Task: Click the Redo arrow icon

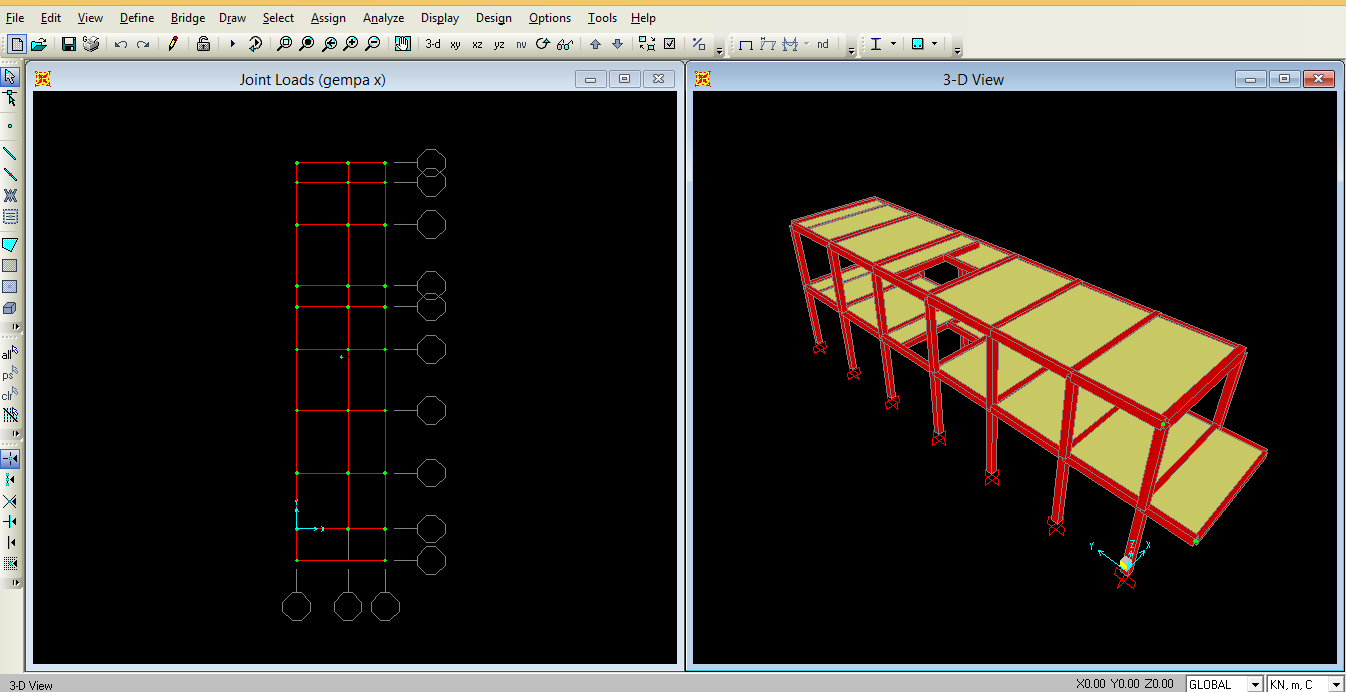Action: [x=143, y=44]
